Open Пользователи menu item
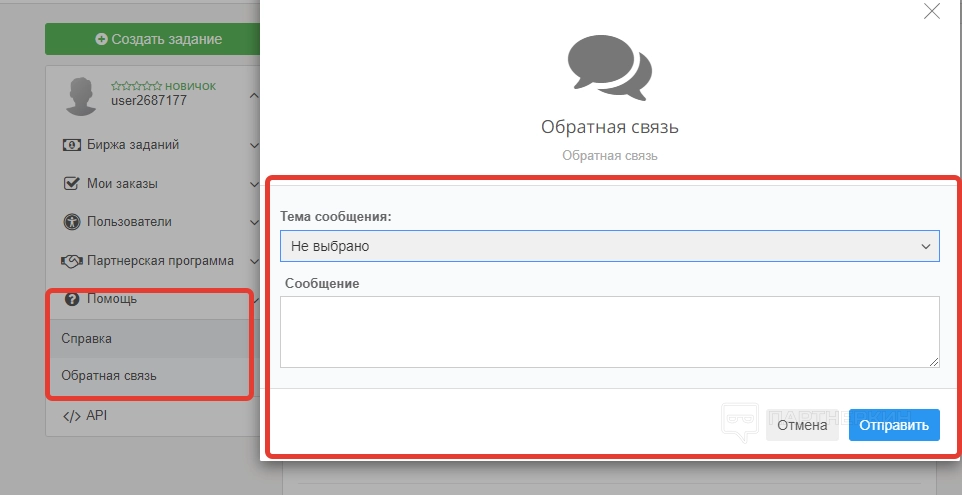The image size is (962, 495). pos(129,221)
